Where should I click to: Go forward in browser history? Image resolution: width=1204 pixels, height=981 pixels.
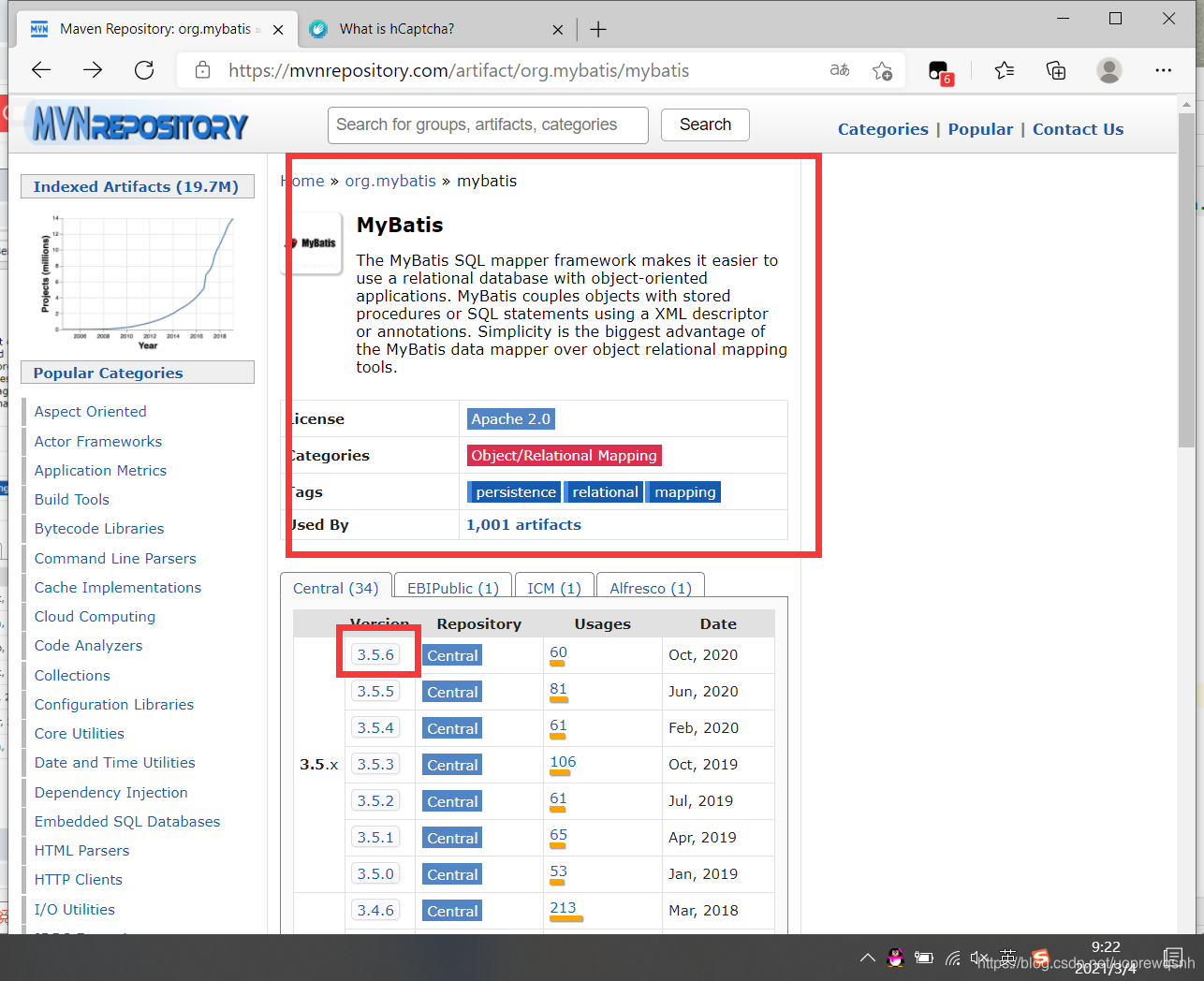93,70
